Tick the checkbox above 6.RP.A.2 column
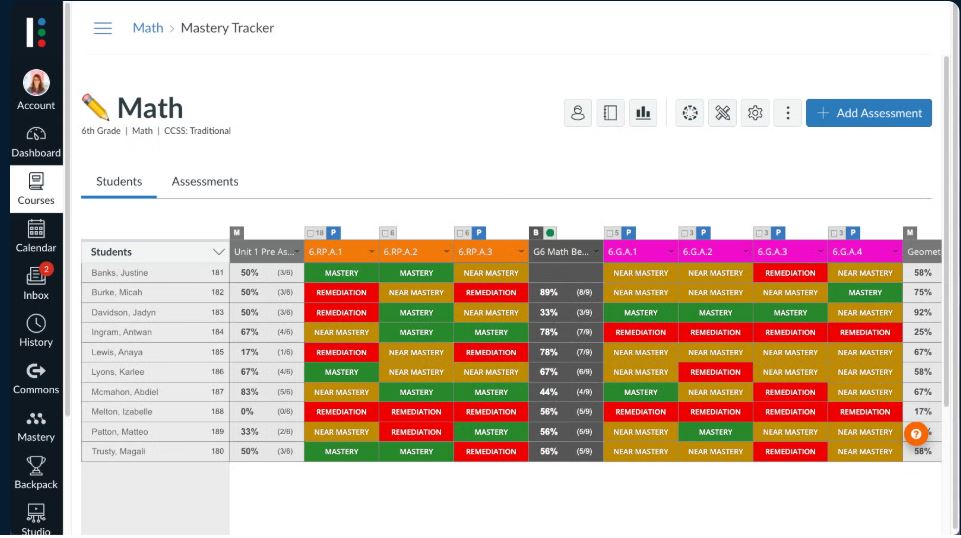 click(386, 233)
